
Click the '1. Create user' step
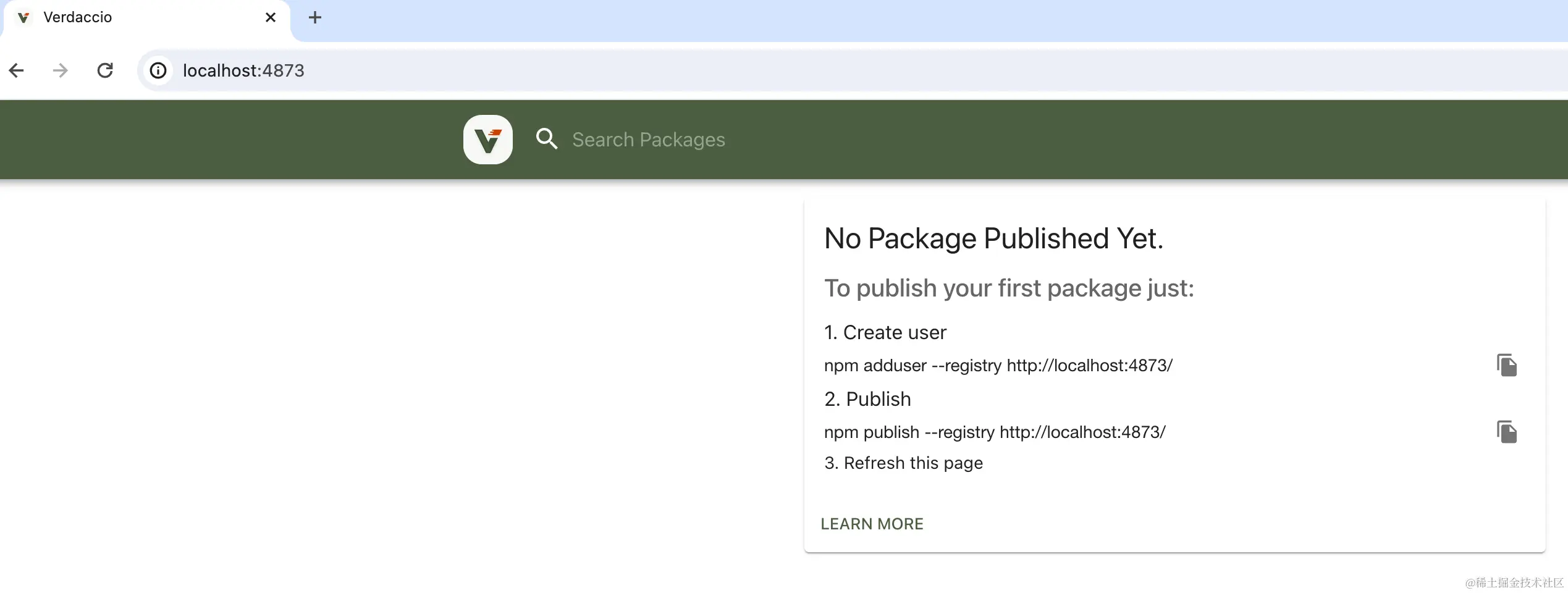pyautogui.click(x=885, y=332)
